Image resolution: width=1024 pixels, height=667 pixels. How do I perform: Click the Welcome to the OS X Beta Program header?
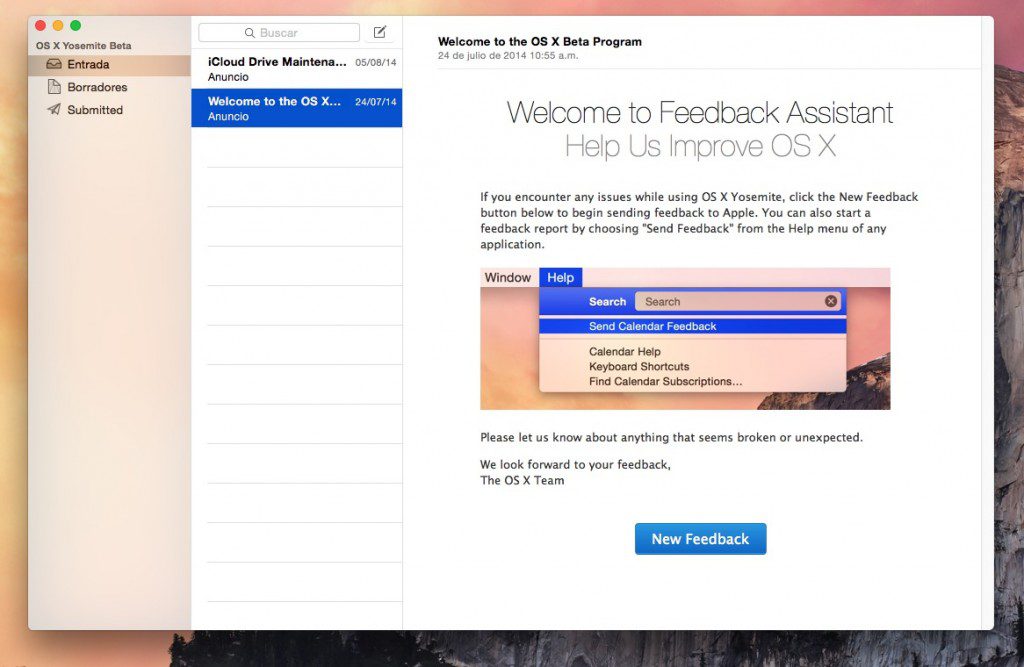tap(539, 41)
